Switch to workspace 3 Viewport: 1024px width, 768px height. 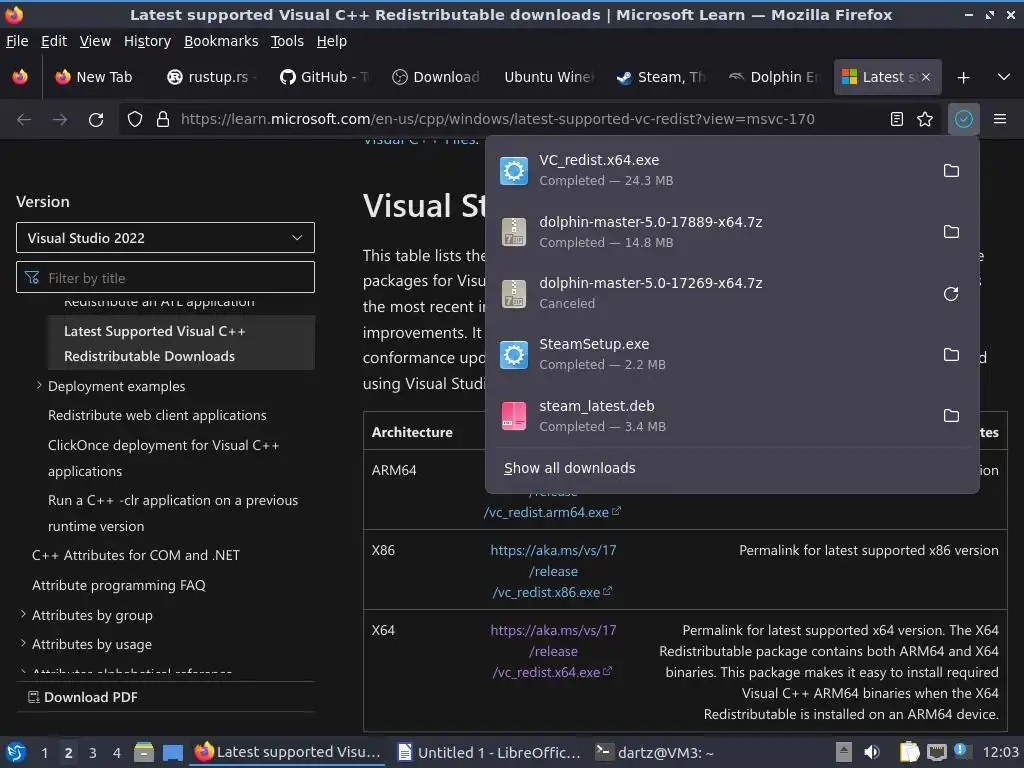[93, 753]
